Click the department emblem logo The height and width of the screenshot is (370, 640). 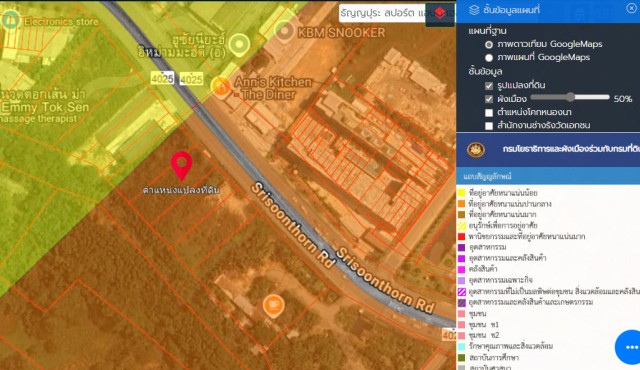(476, 150)
